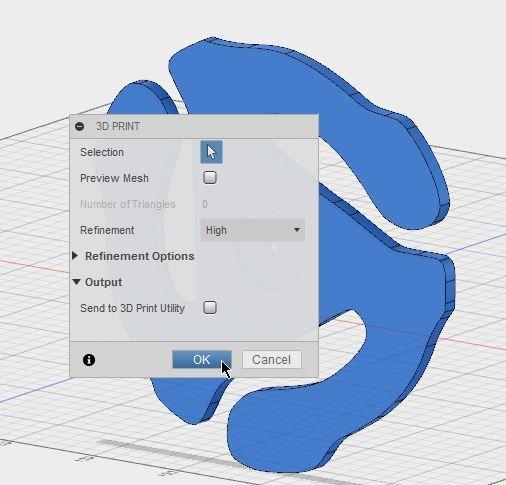Viewport: 506px width, 485px height.
Task: Click the 3D PRINT dialog title bar
Action: [x=194, y=126]
